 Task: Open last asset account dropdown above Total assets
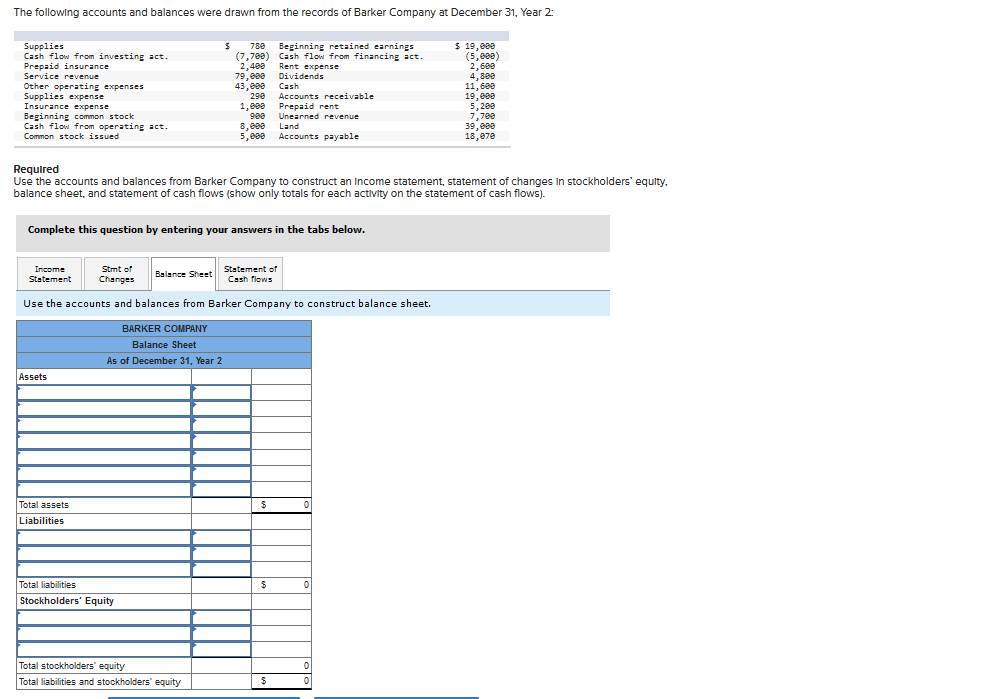point(104,489)
